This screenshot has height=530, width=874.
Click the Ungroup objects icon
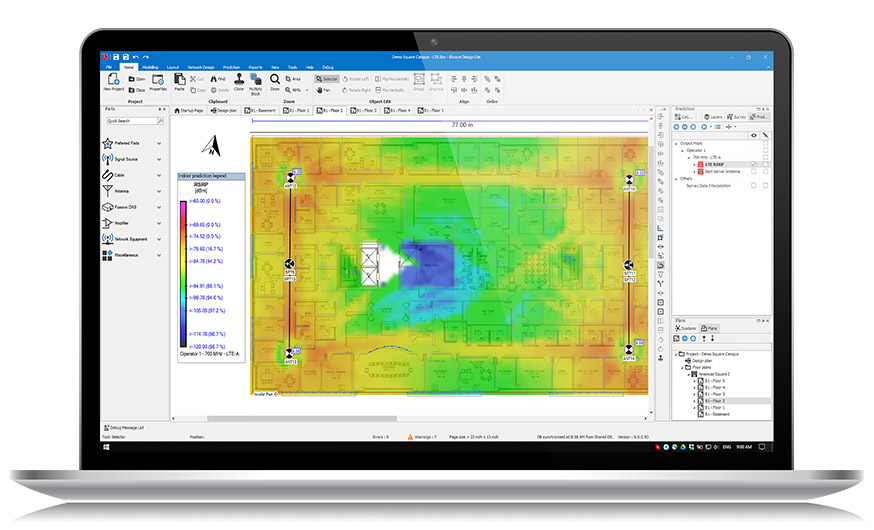[436, 79]
